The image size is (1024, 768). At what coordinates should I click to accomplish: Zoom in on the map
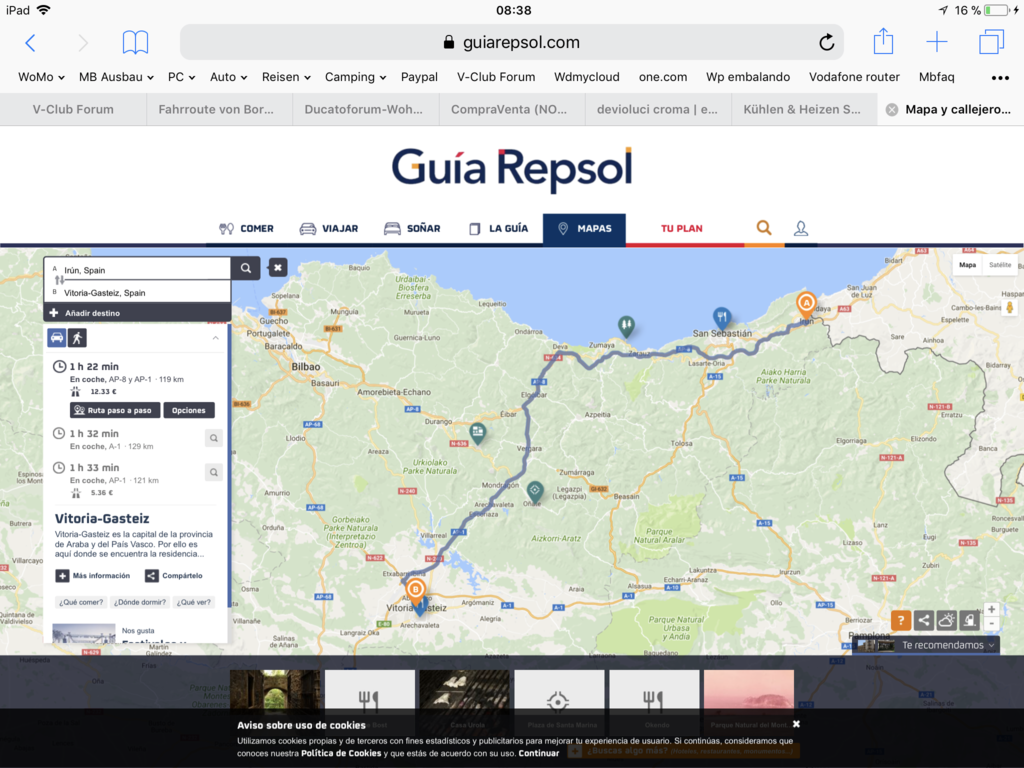point(991,609)
